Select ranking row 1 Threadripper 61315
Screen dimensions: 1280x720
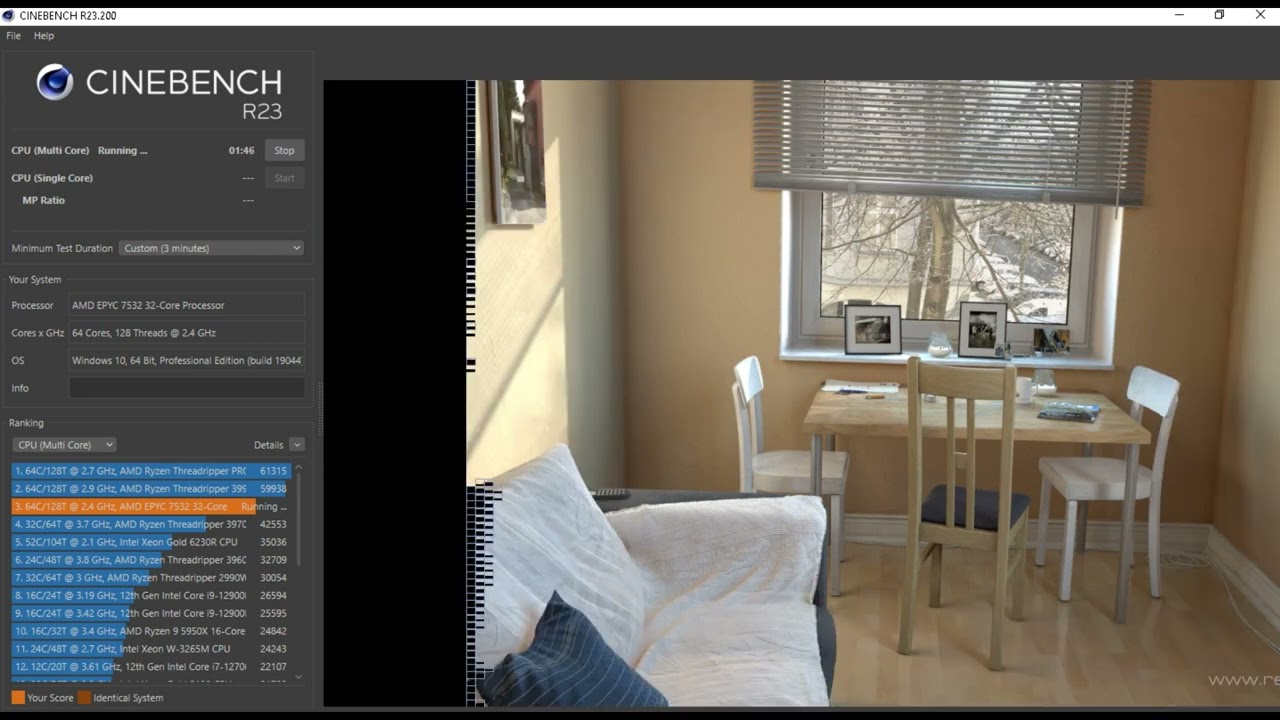pos(150,471)
